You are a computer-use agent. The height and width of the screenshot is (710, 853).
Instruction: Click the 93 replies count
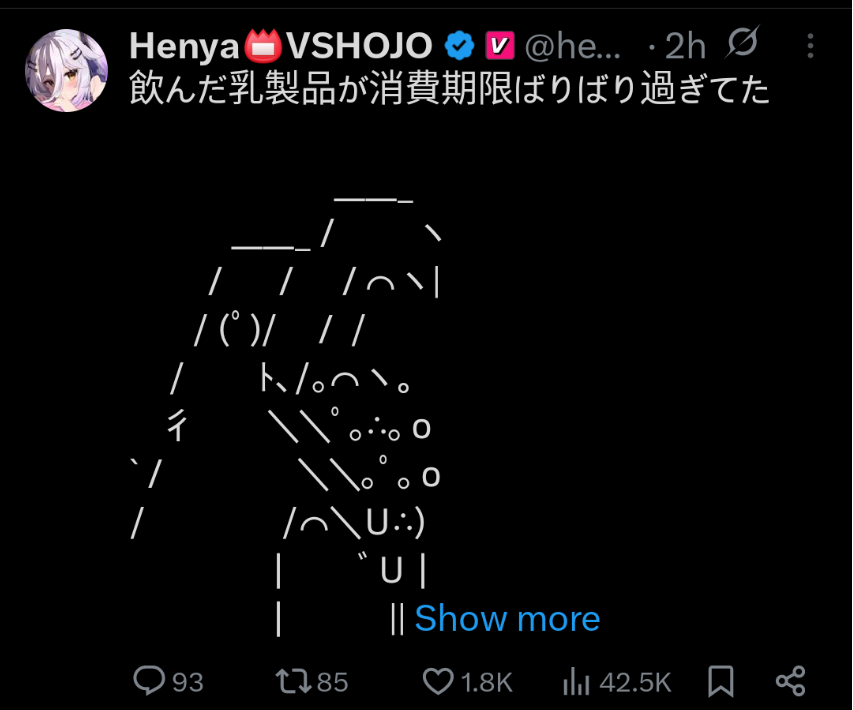[x=188, y=682]
